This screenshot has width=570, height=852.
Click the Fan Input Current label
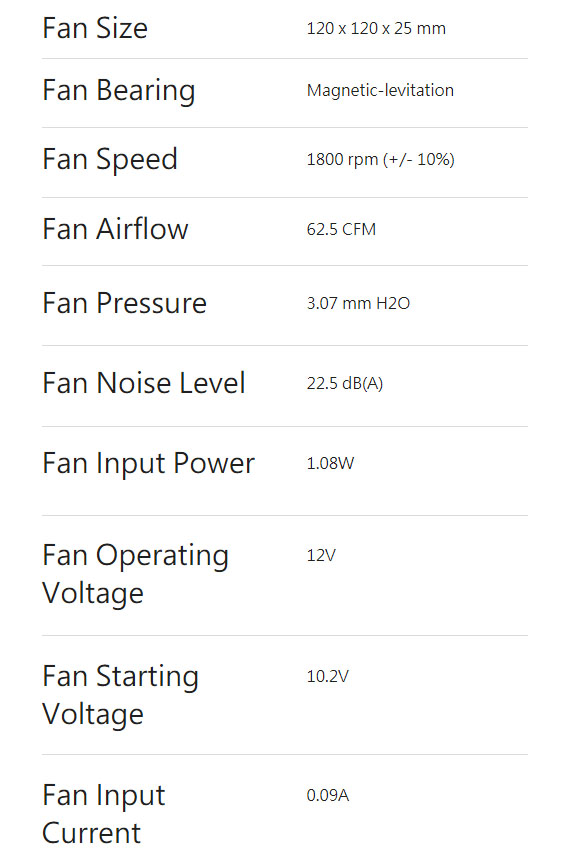tap(104, 814)
